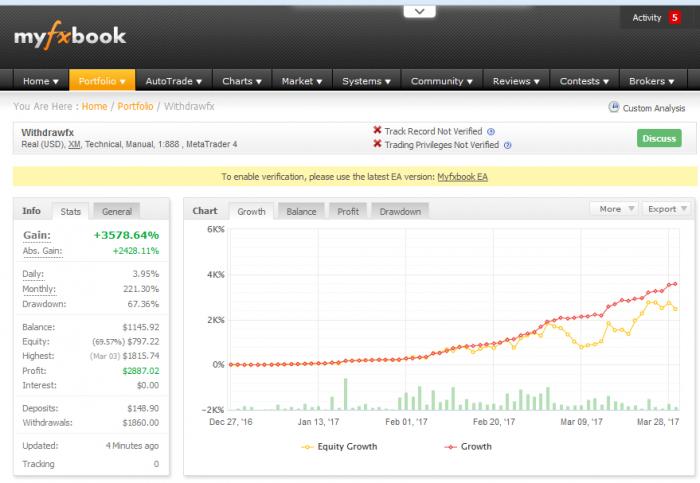Toggle Growth series in chart legend
The image size is (700, 483).
click(x=468, y=446)
